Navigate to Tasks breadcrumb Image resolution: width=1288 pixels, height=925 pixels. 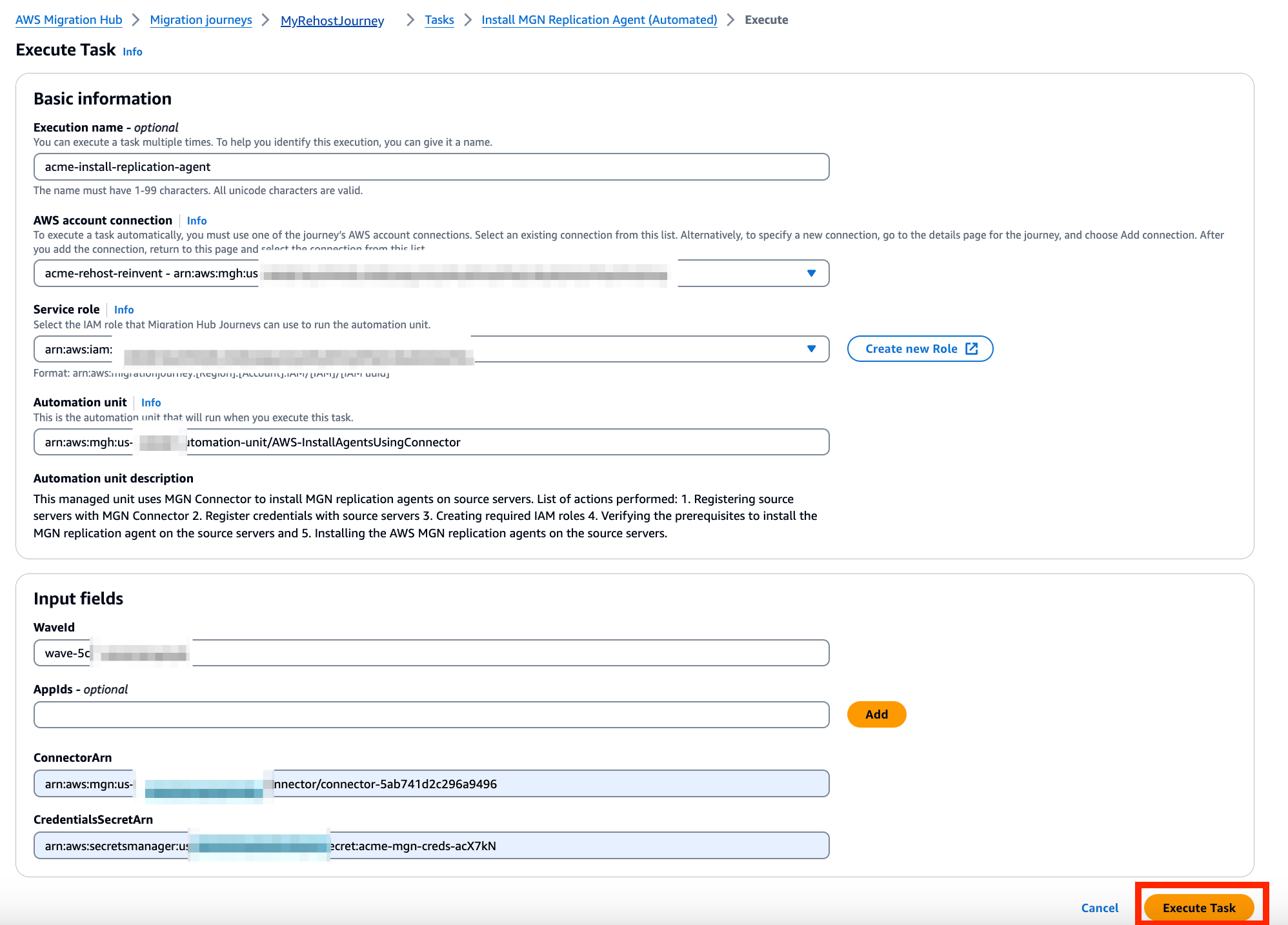point(439,19)
